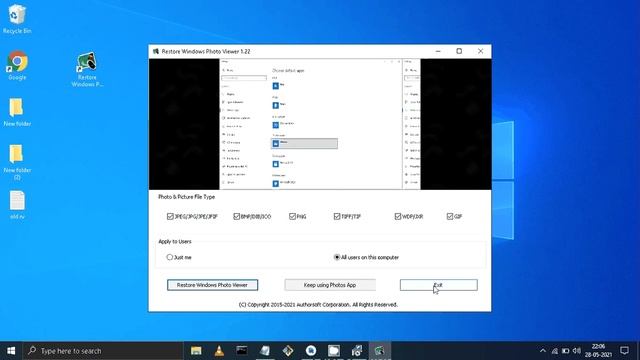This screenshot has width=640, height=360.
Task: Open the Google Chrome desktop shortcut
Action: pos(17,65)
